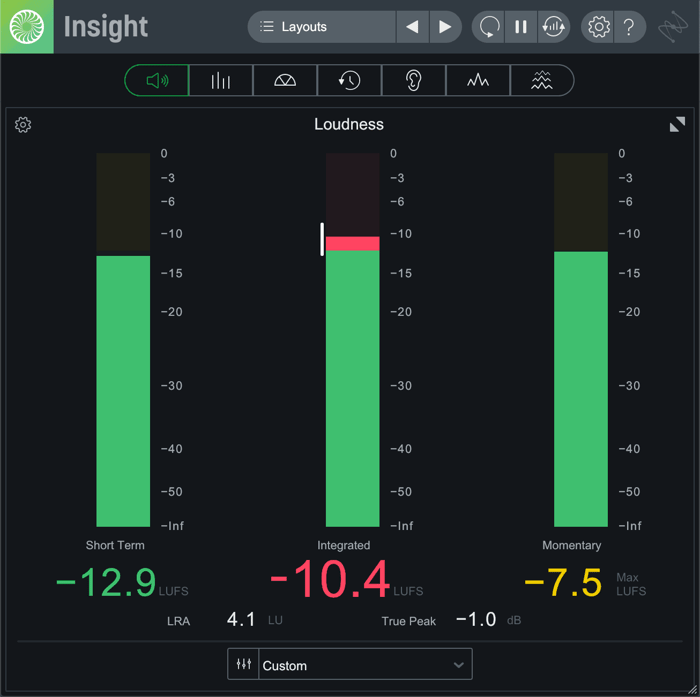700x697 pixels.
Task: Go to next layout arrow
Action: [445, 27]
